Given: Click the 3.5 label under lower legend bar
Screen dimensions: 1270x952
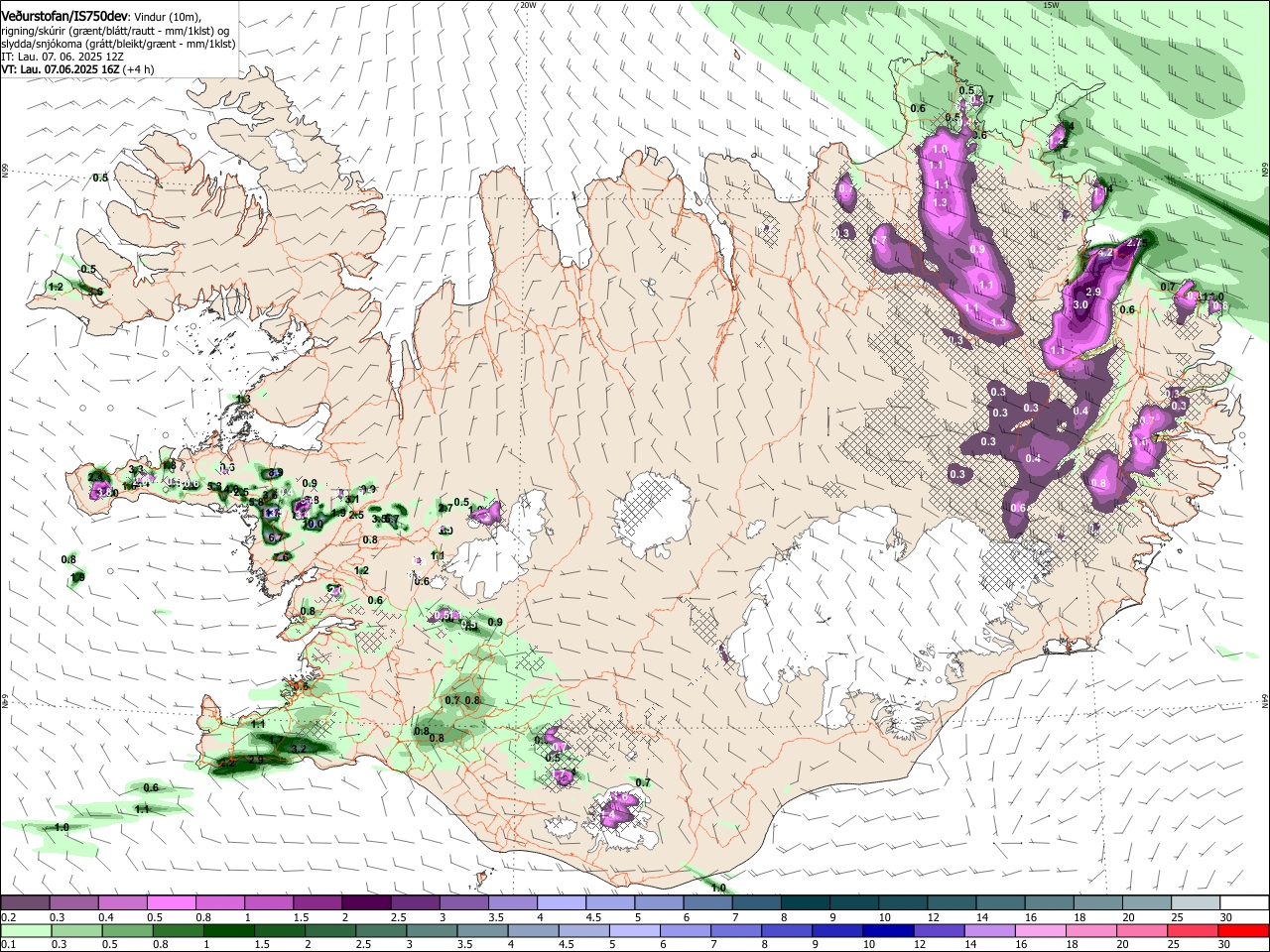Looking at the screenshot, I should [463, 945].
